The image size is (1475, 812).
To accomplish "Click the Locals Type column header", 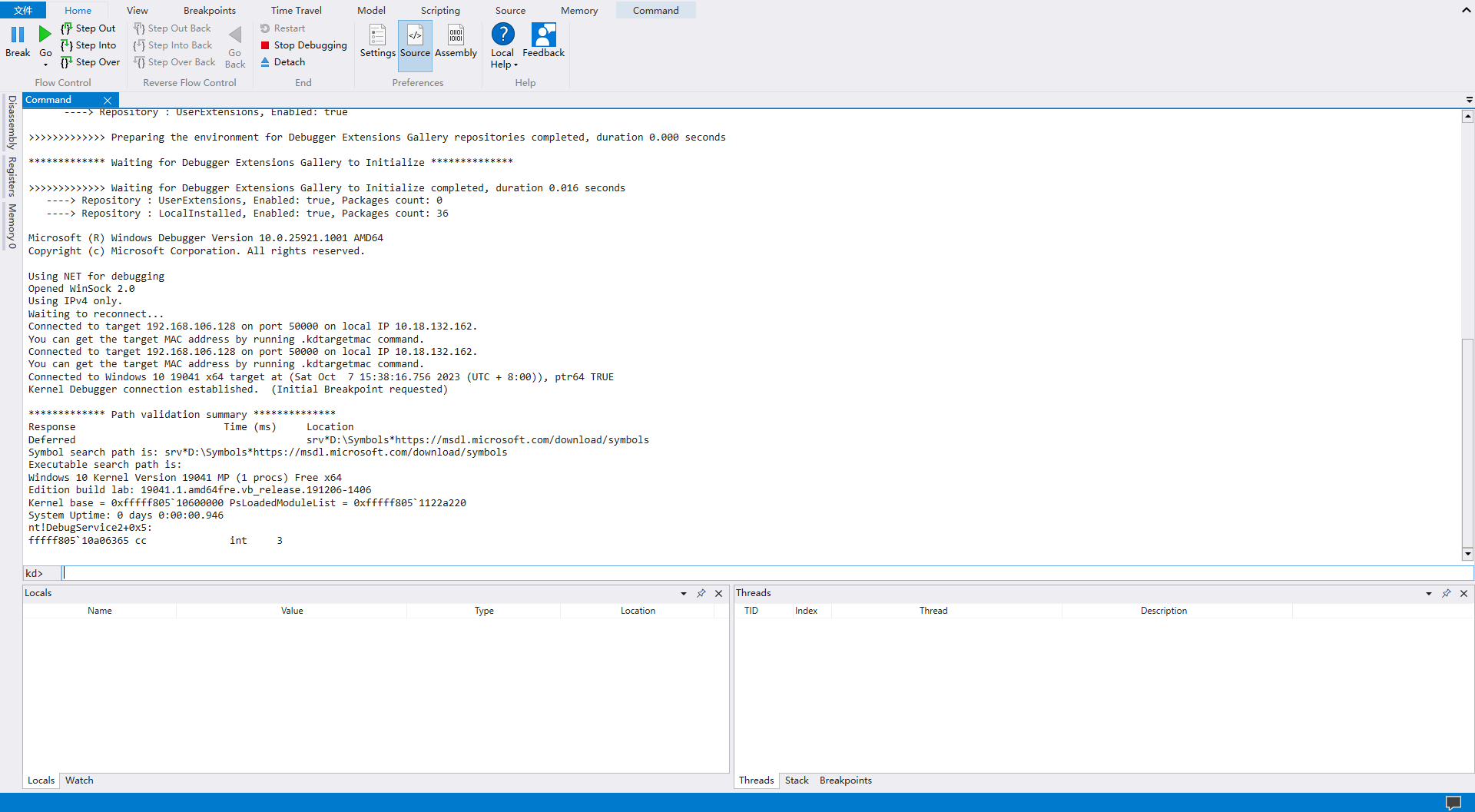I will 484,611.
